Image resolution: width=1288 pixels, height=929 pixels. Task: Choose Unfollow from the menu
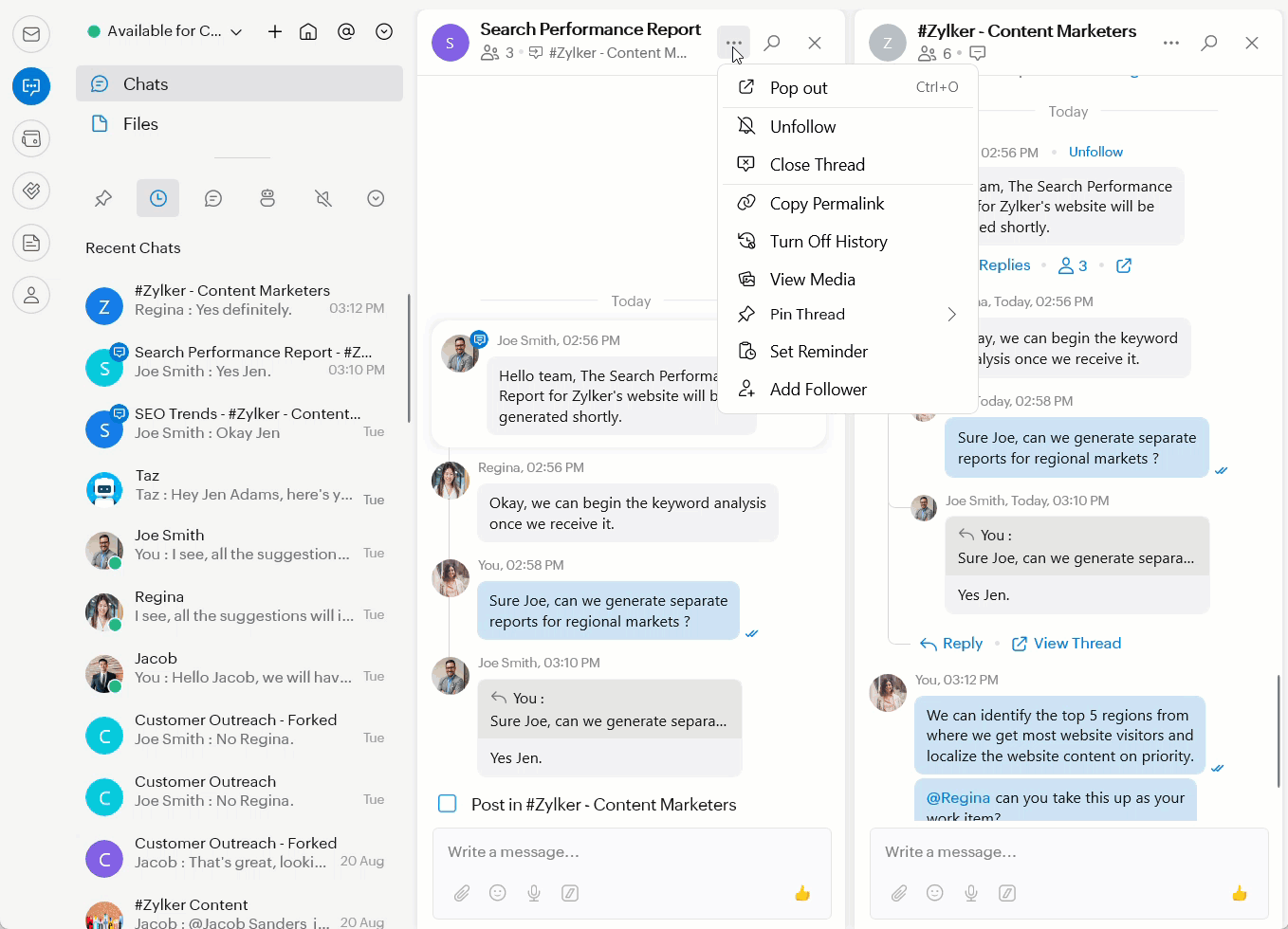[x=848, y=126]
